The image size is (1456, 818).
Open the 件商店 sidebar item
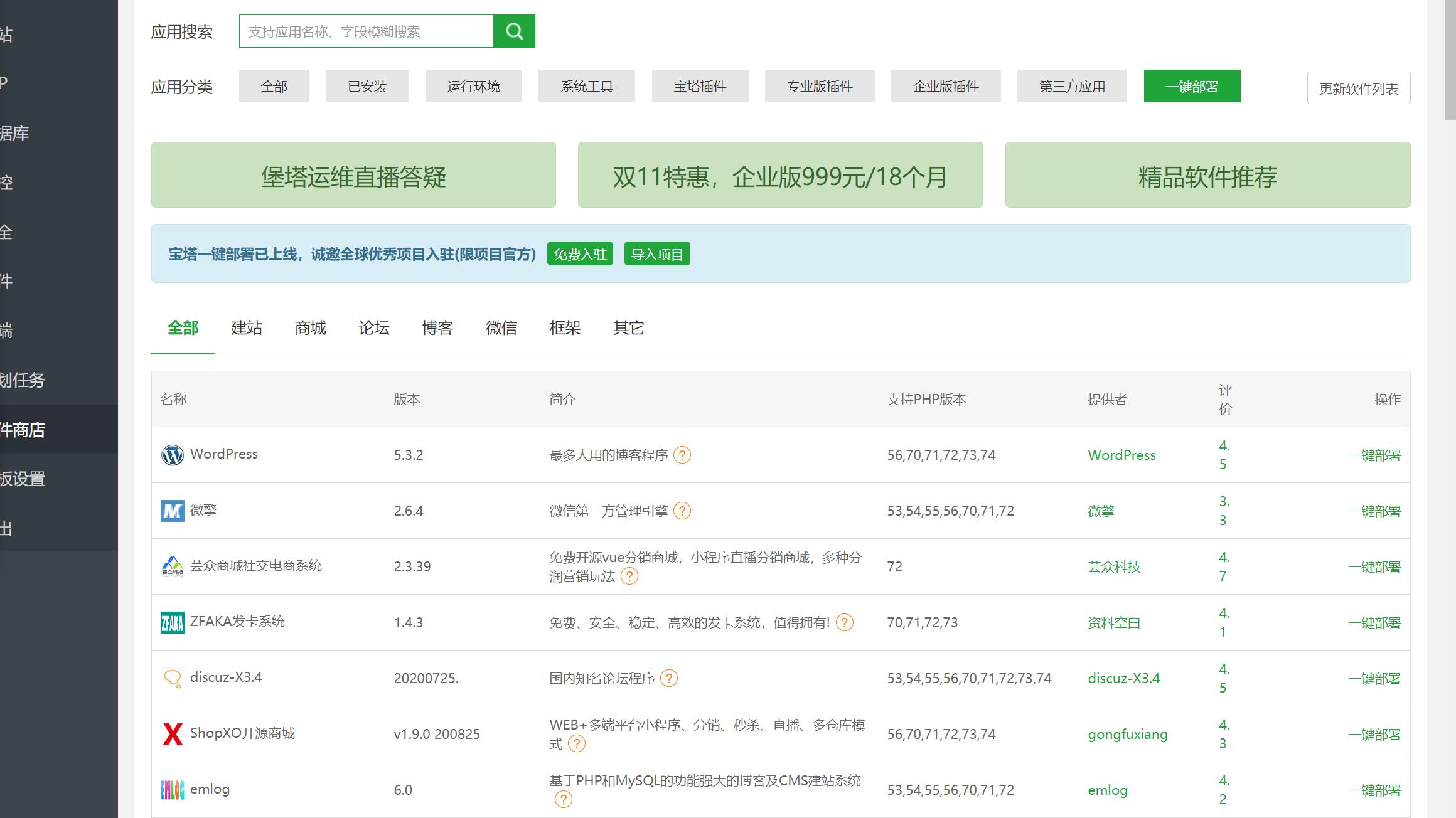[59, 430]
